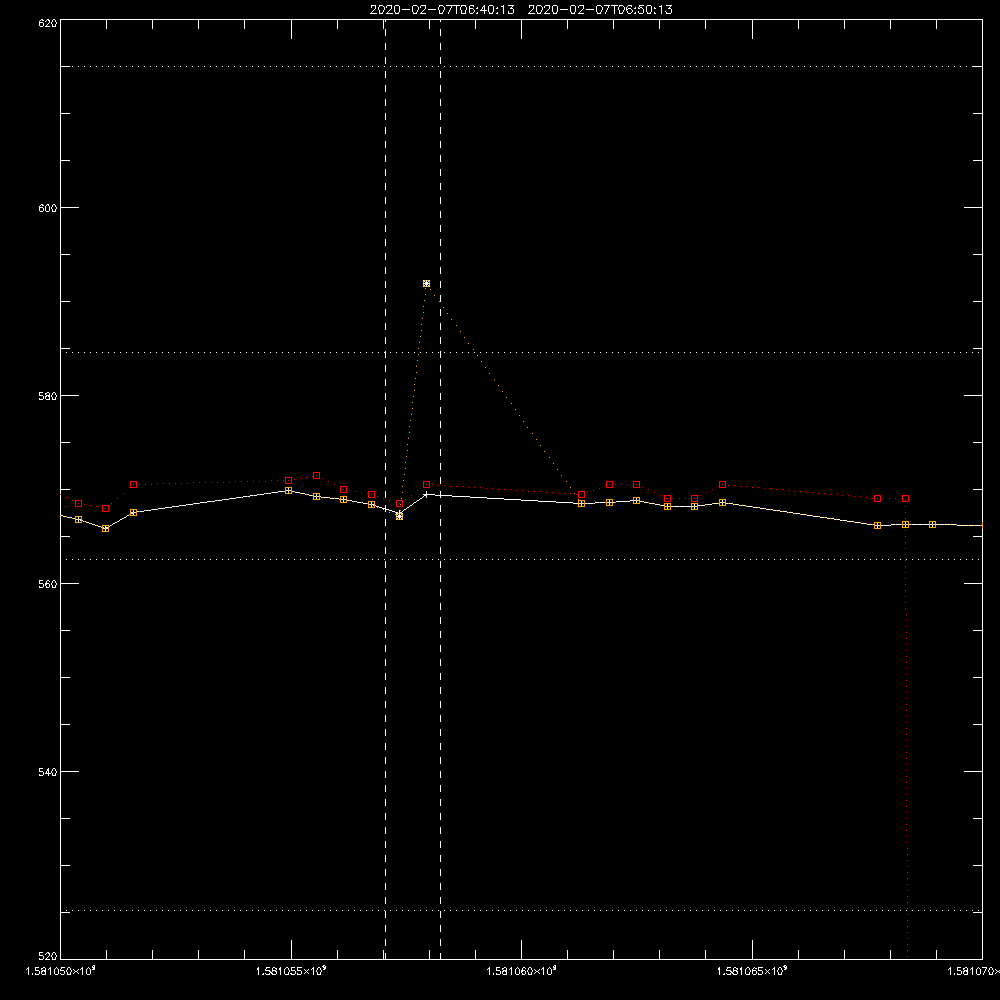
Task: Click the x-axis label 1.581050×10⁹
Action: click(x=60, y=971)
